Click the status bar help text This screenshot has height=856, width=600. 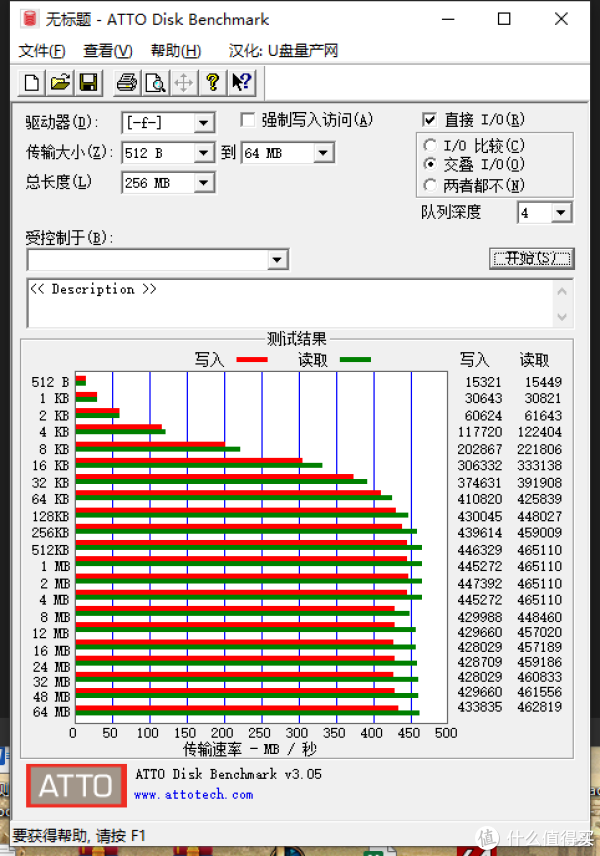[x=79, y=836]
